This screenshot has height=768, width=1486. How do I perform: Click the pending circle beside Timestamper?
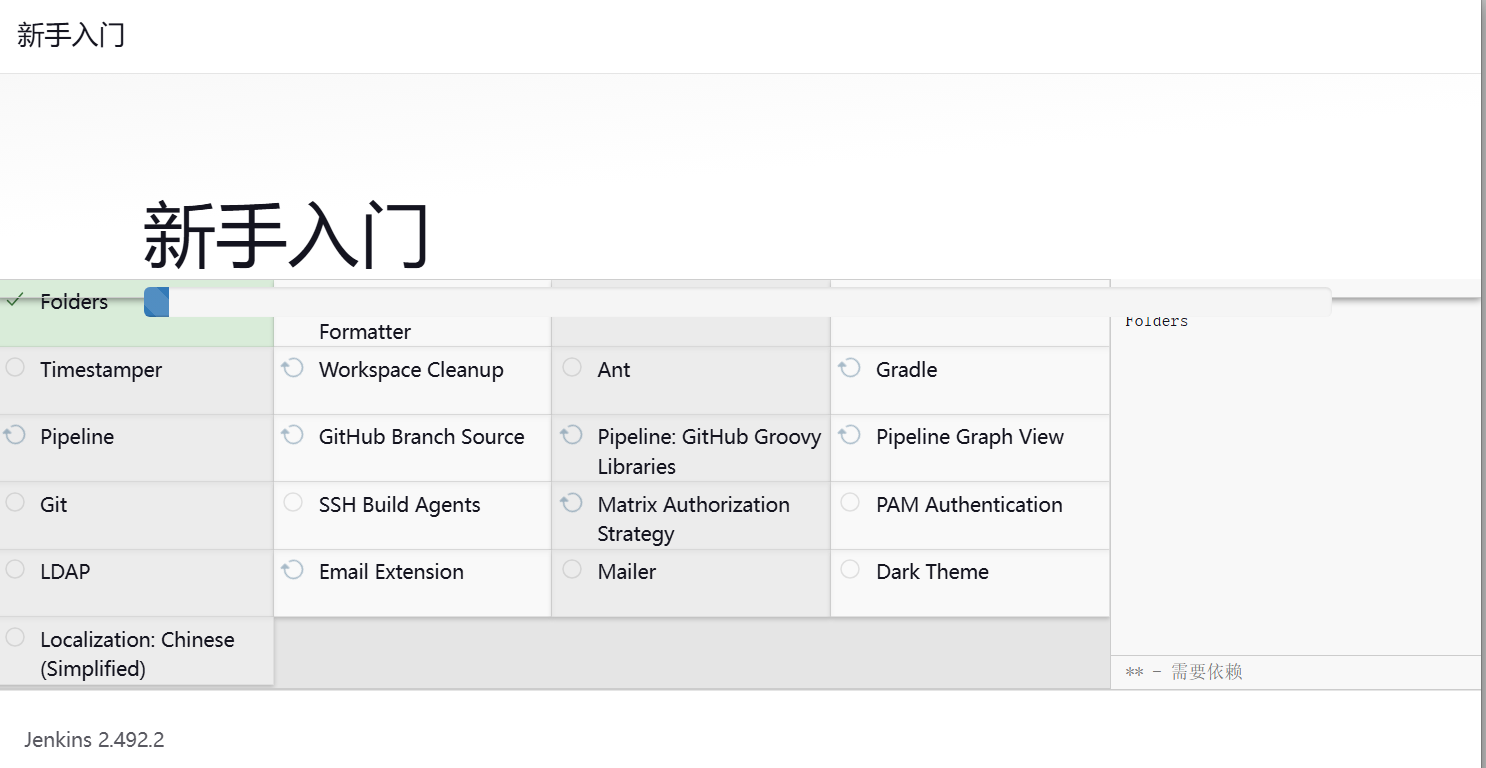coord(15,367)
